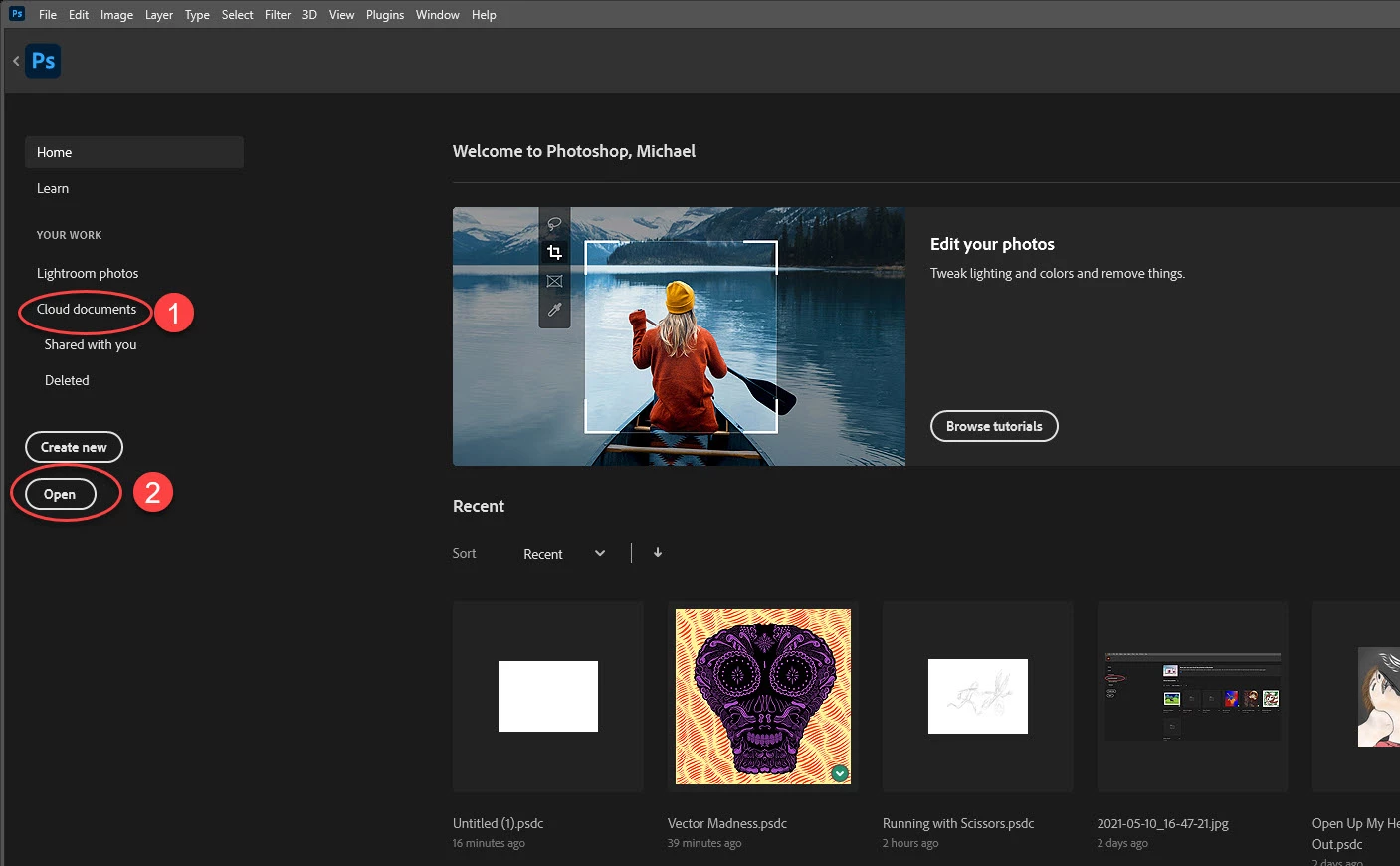Viewport: 1400px width, 866px height.
Task: Select Lightroom photos in sidebar
Action: click(x=88, y=273)
